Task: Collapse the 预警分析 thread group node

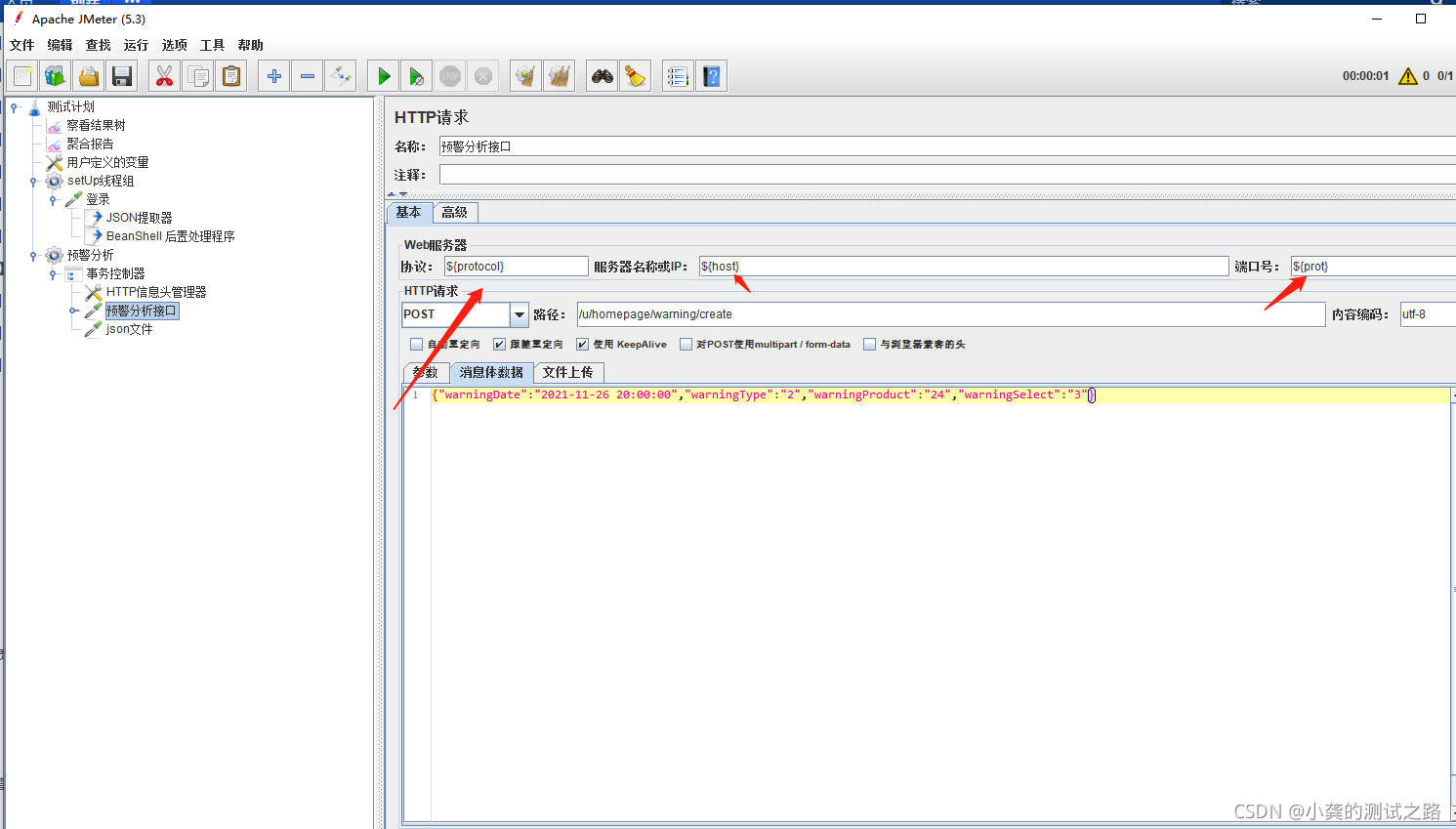Action: click(x=33, y=256)
